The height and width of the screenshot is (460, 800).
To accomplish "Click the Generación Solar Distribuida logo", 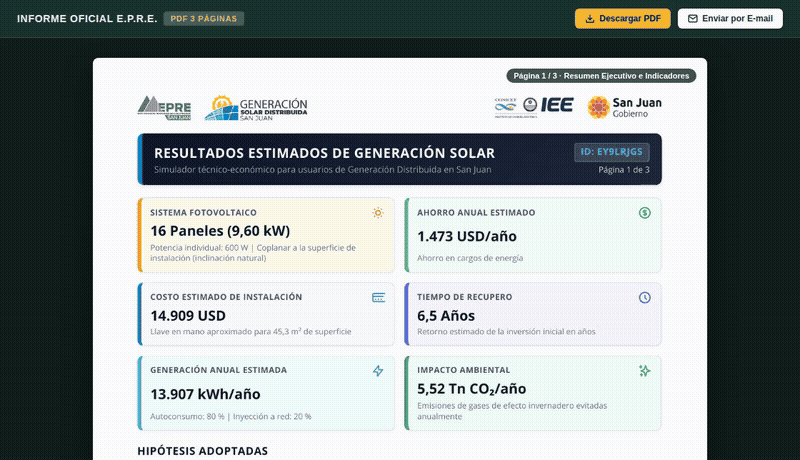I will [256, 108].
